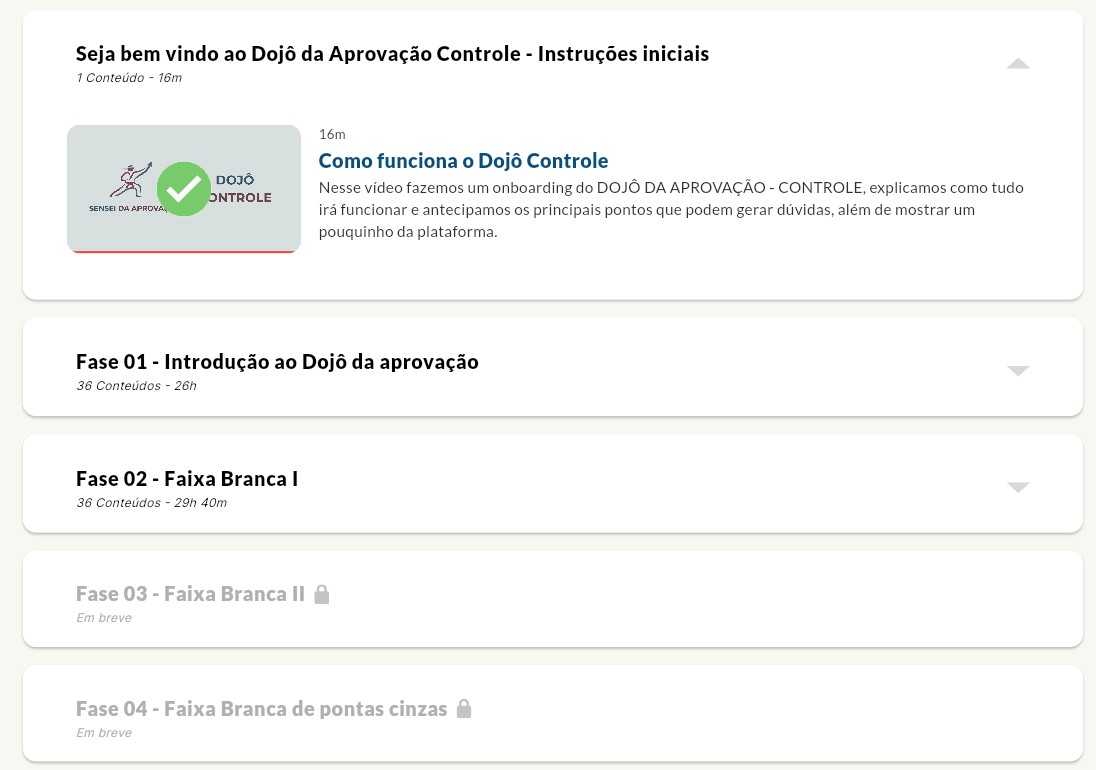This screenshot has width=1096, height=770.
Task: Click the '36 Conteúdos - 26h' subtitle
Action: [x=134, y=385]
